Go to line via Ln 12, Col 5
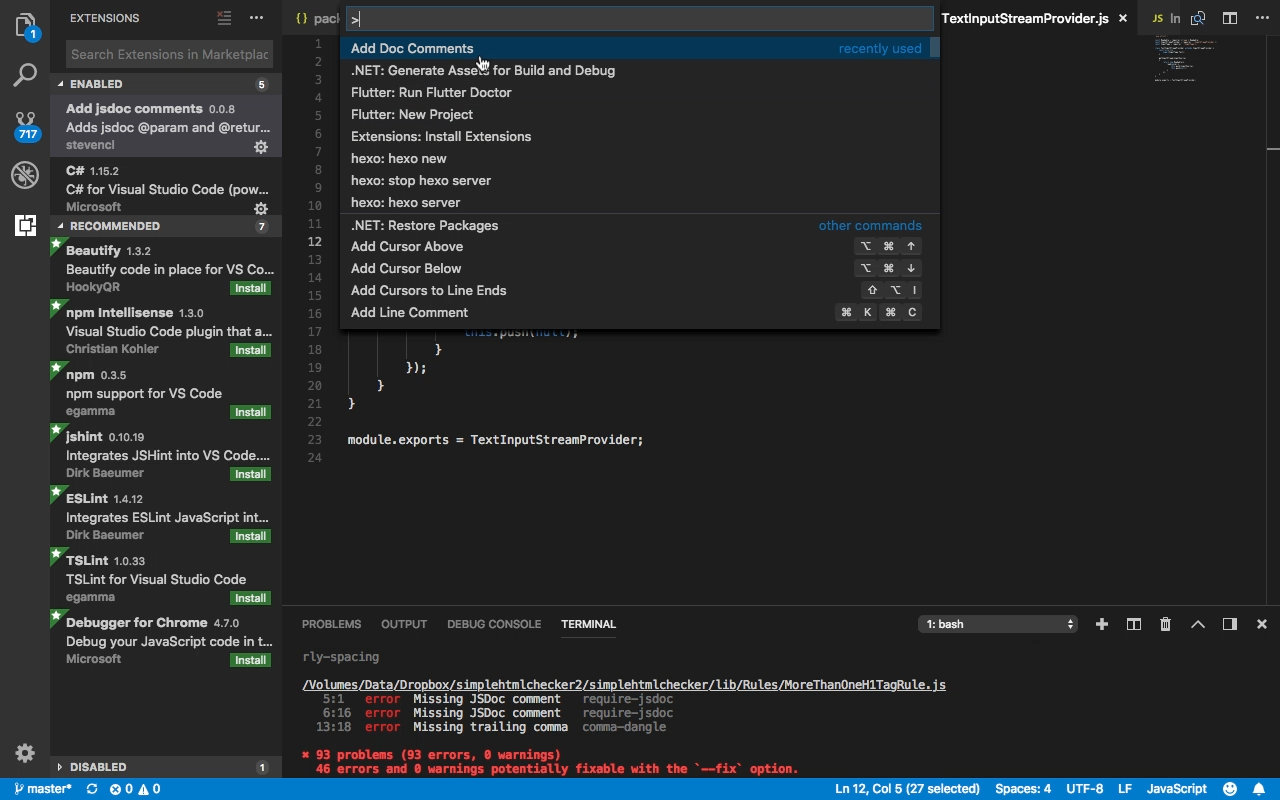 tap(907, 789)
